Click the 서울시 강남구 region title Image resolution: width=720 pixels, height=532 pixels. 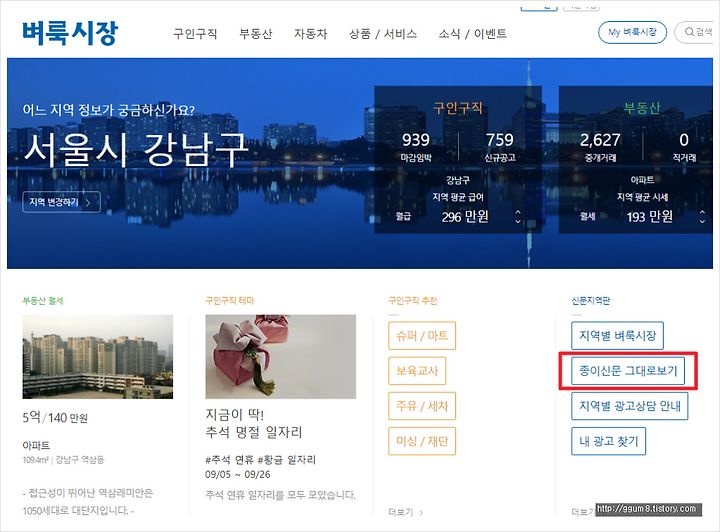point(136,149)
